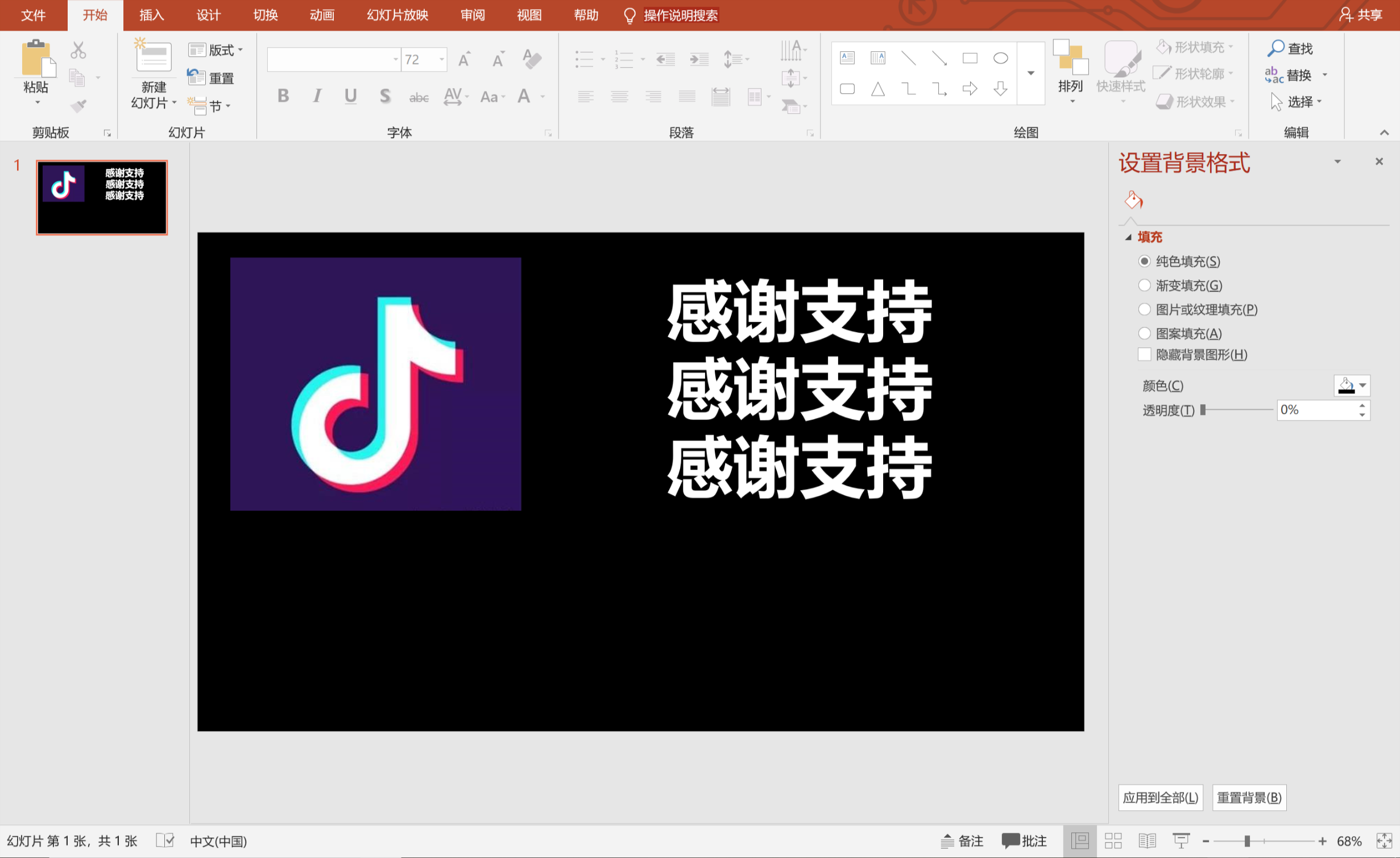Image resolution: width=1400 pixels, height=858 pixels.
Task: Click Align Right paragraph icon
Action: (653, 97)
